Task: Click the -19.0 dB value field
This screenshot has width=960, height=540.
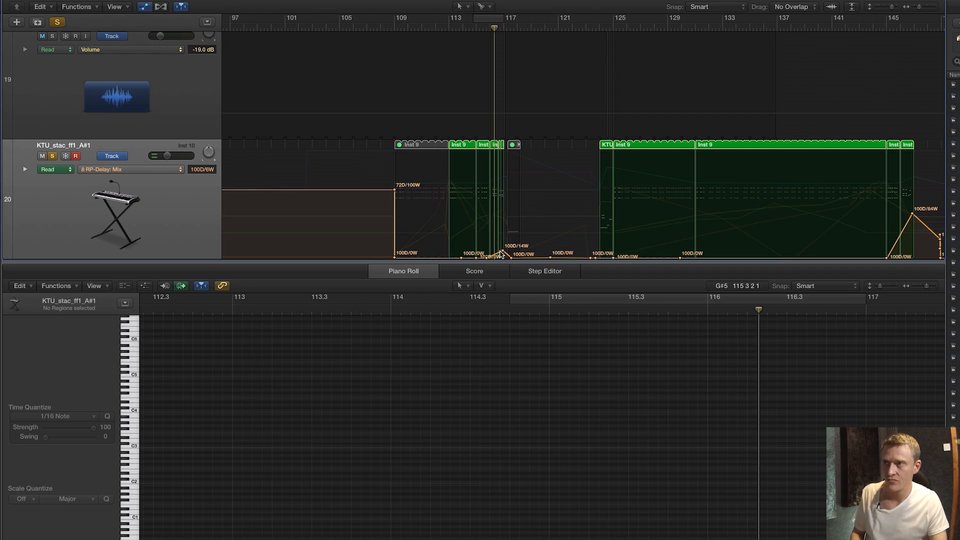Action: [202, 50]
